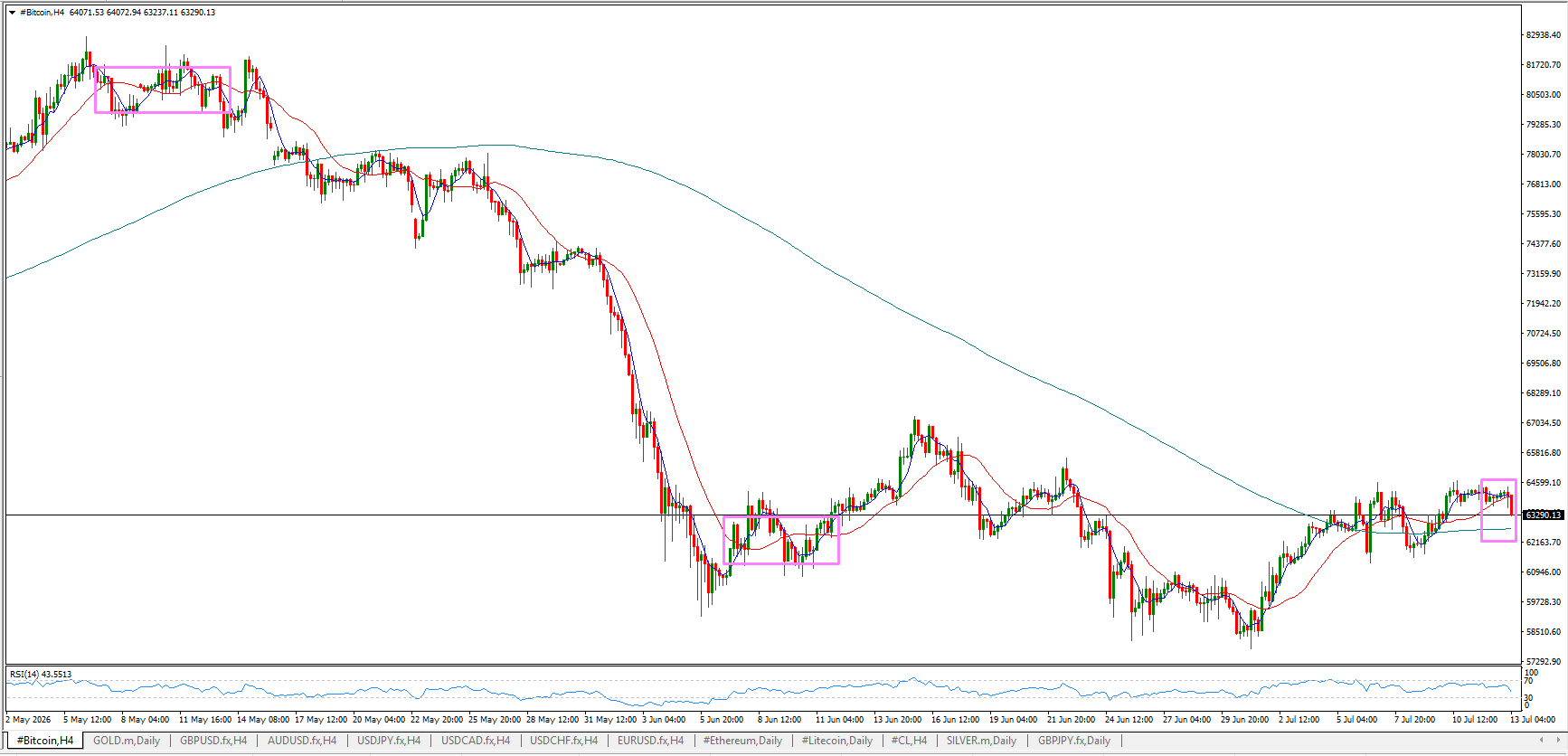
Task: Click the #Bitcoin,H4 chart title text
Action: [42, 13]
